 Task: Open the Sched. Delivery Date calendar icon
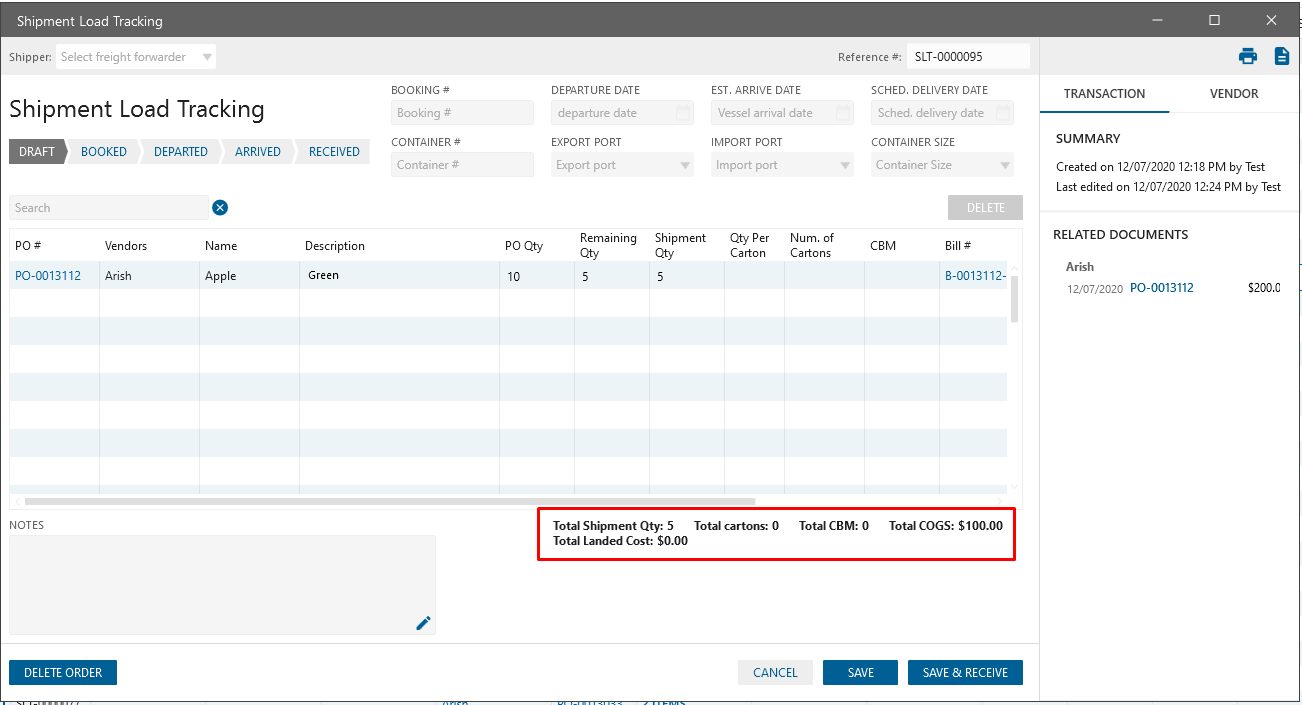click(1003, 113)
